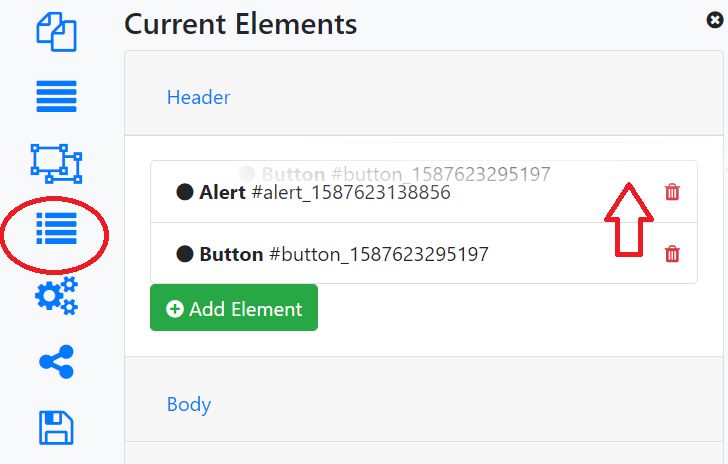Delete the Button element with trash icon

coord(672,254)
